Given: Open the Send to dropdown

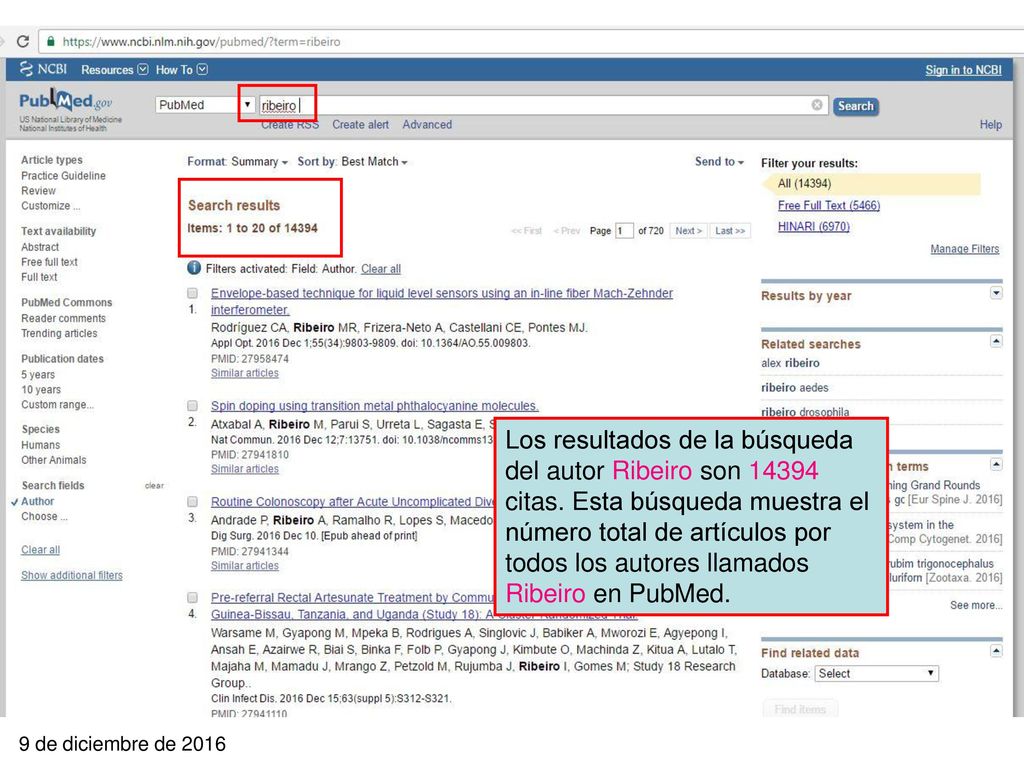Looking at the screenshot, I should point(719,161).
